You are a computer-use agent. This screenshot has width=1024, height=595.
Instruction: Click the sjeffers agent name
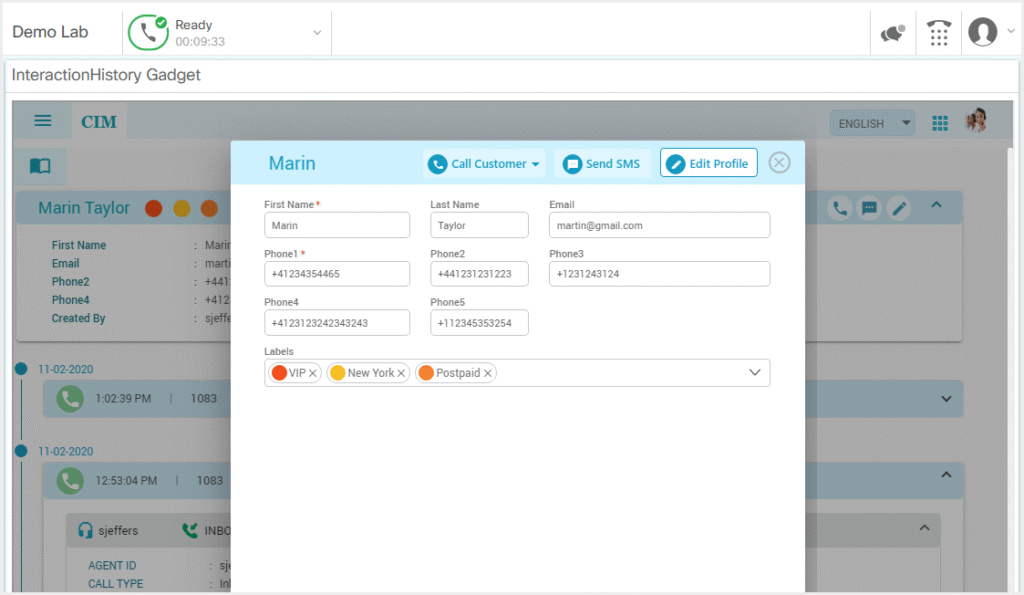[118, 531]
